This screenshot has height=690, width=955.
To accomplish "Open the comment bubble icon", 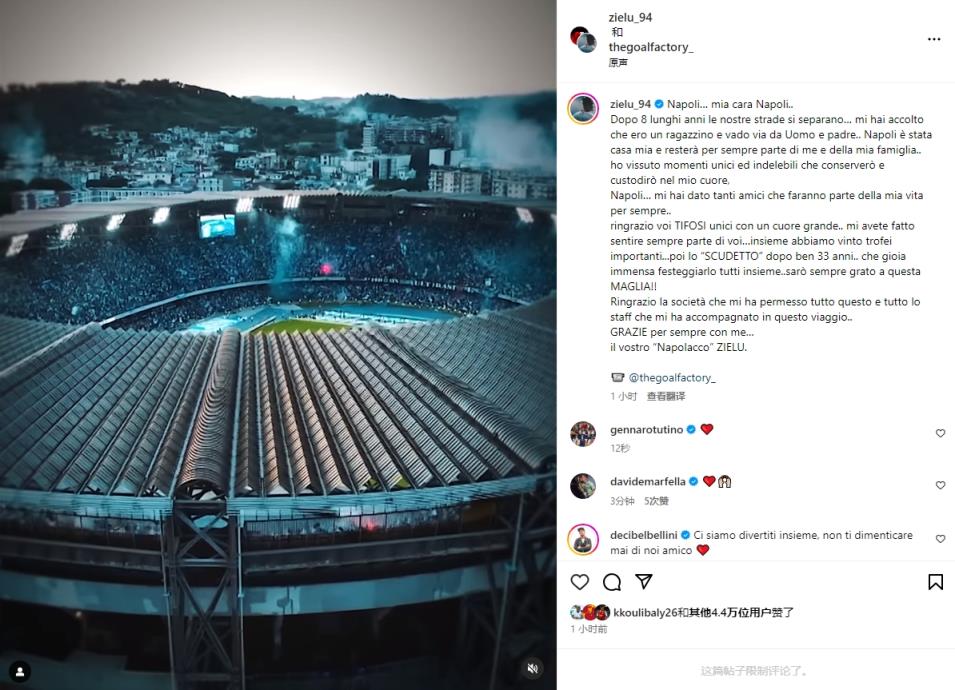I will tap(612, 582).
